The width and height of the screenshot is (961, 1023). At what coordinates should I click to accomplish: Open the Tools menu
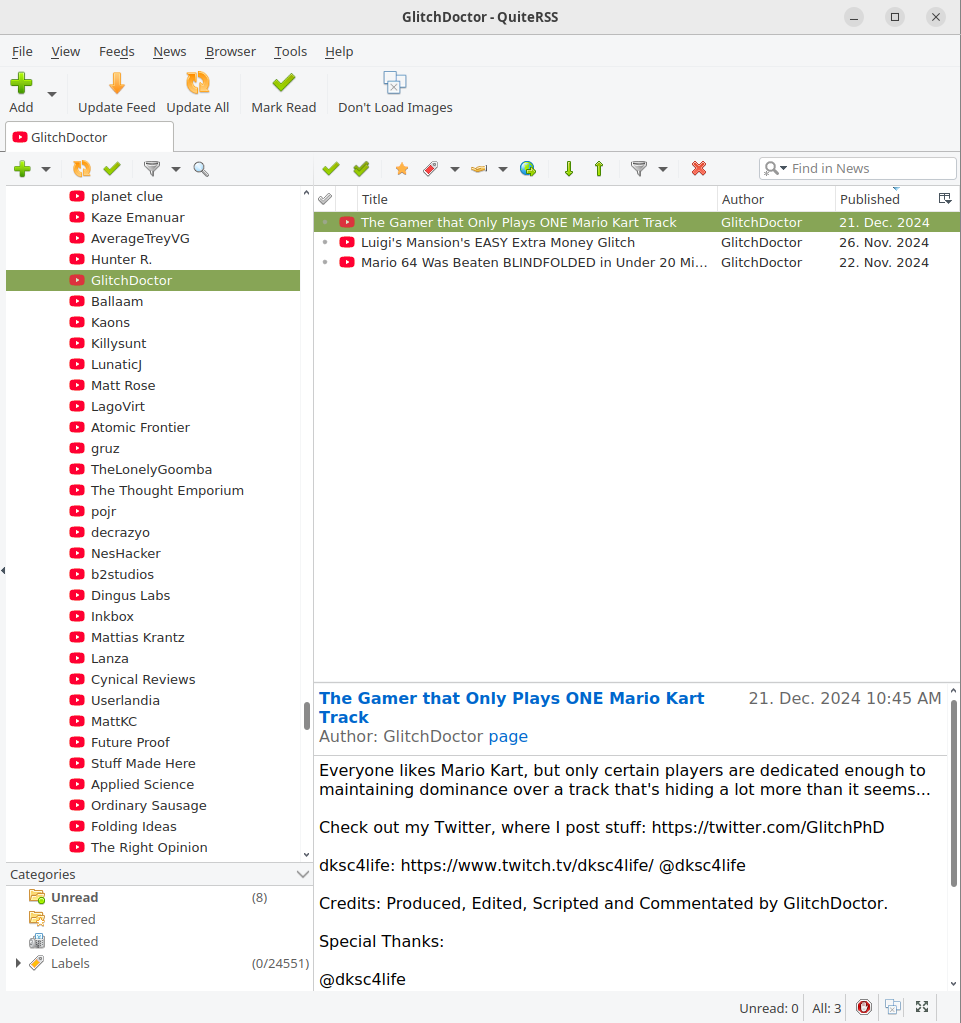pos(290,52)
